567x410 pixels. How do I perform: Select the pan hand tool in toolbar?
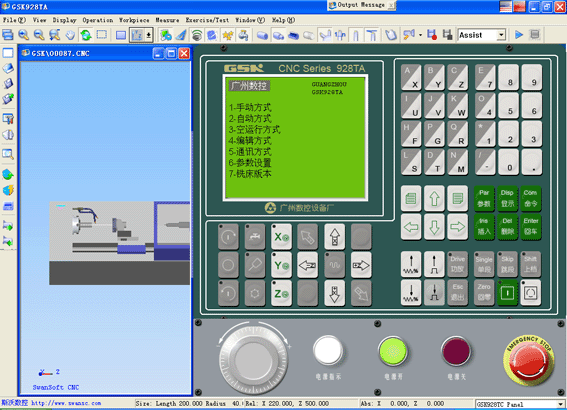click(x=70, y=35)
